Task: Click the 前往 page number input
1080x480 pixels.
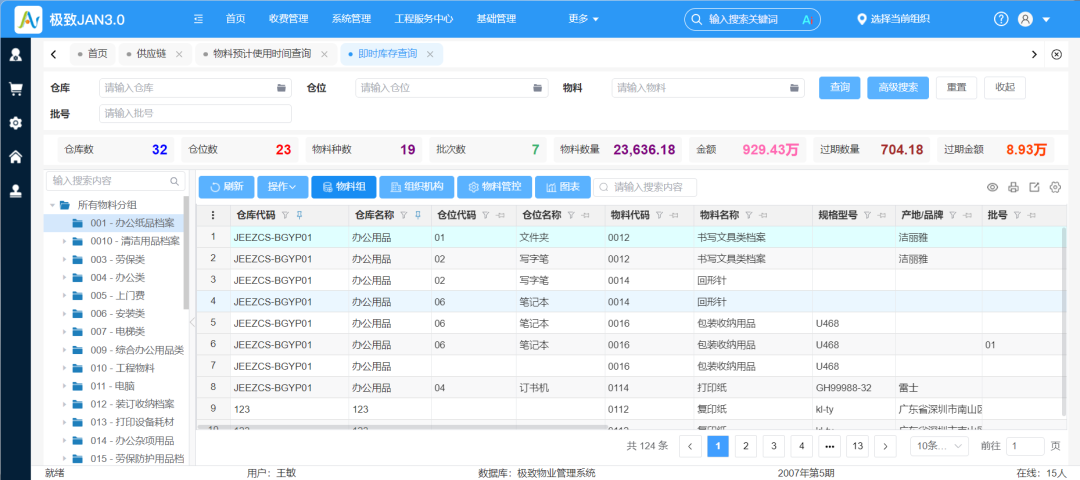Action: tap(1026, 446)
